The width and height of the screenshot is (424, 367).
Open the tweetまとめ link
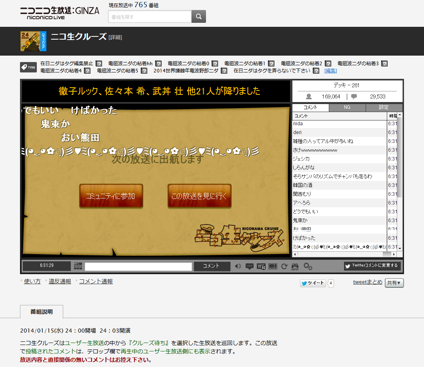[368, 282]
